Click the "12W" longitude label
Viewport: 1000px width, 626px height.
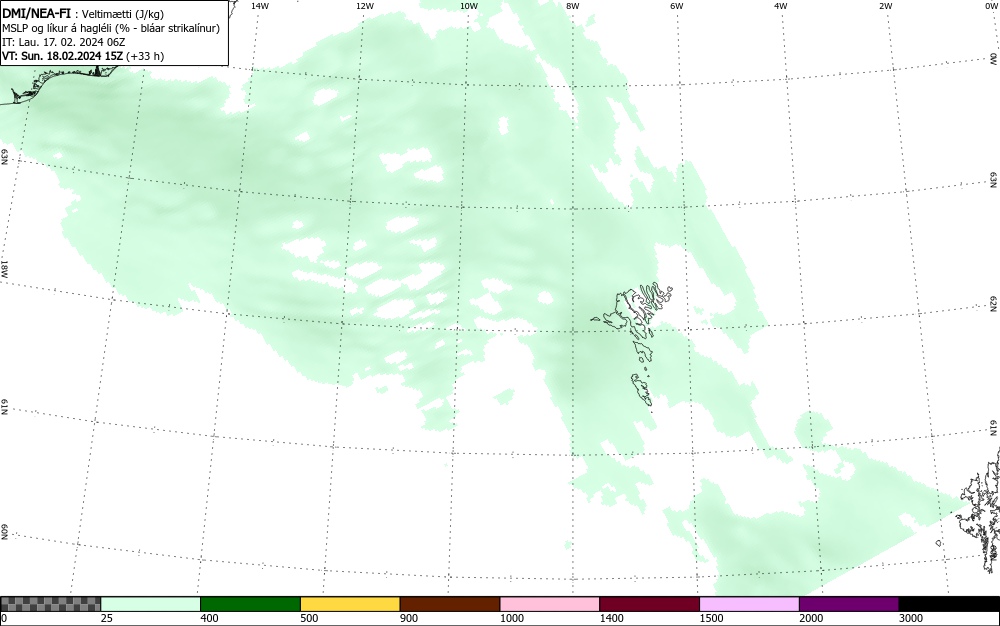pyautogui.click(x=364, y=6)
